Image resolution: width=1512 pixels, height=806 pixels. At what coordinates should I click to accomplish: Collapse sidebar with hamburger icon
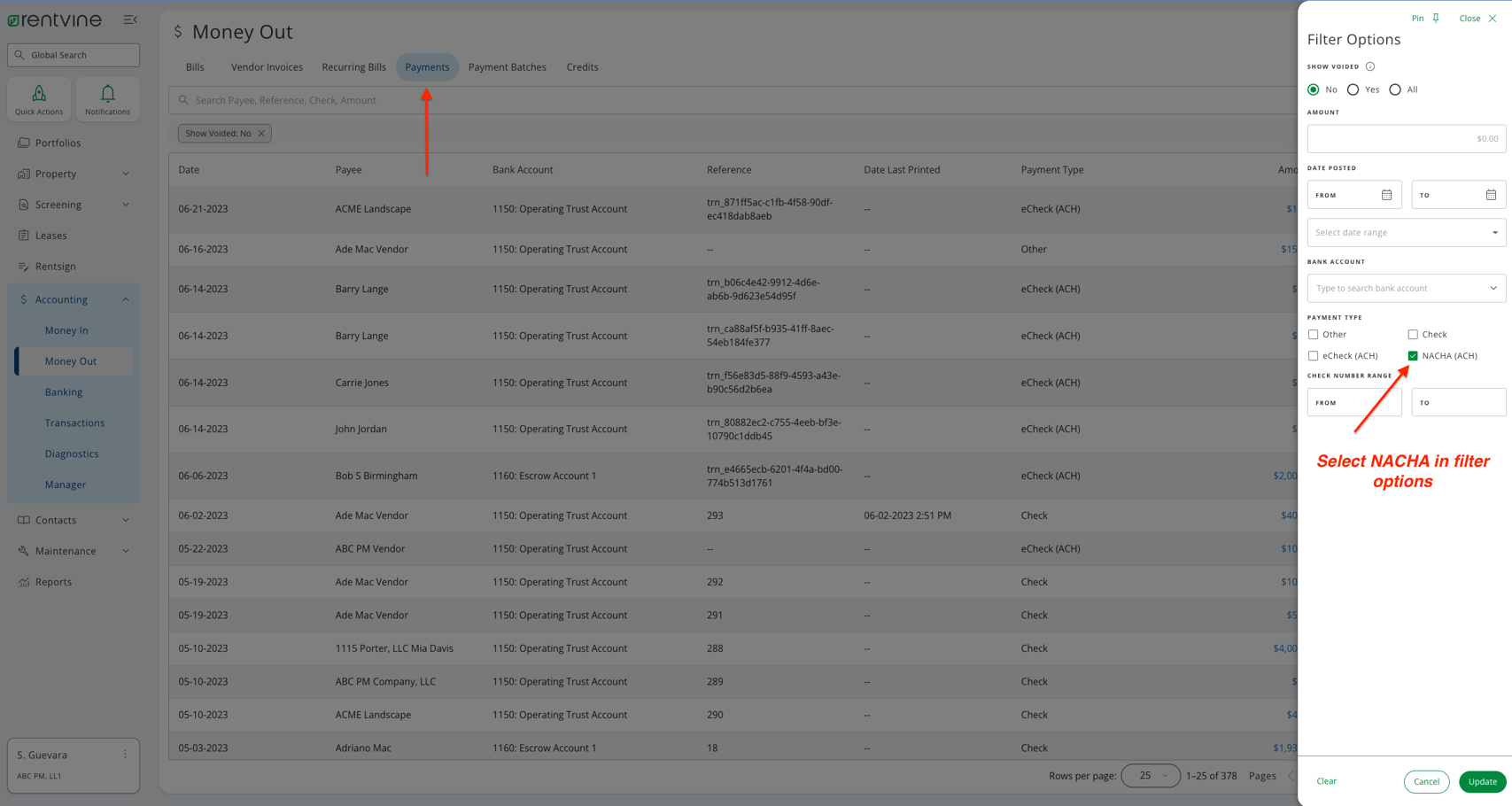[x=130, y=19]
